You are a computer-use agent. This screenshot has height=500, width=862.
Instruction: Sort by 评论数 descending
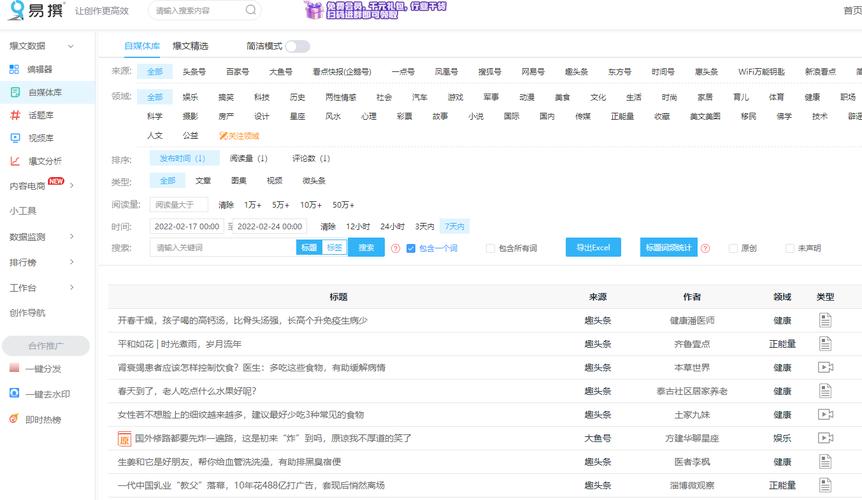click(x=311, y=158)
